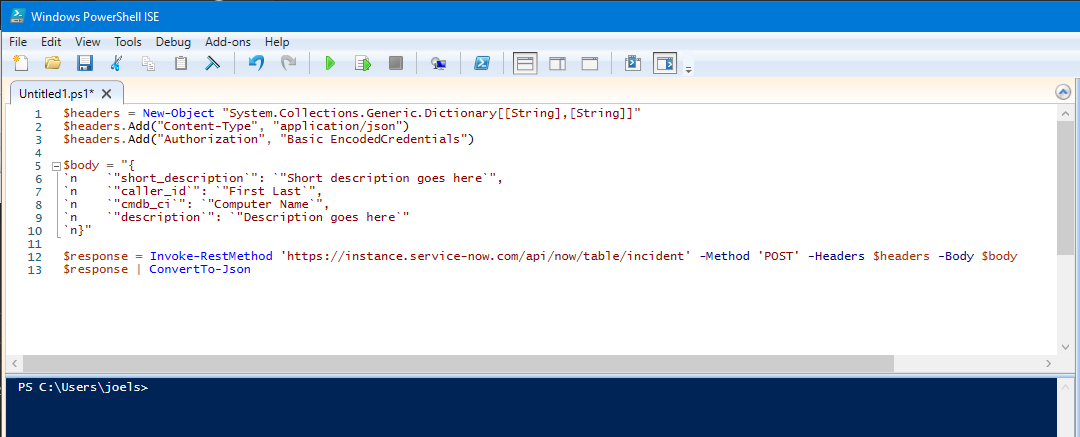Click the short_description line text

tap(284, 179)
